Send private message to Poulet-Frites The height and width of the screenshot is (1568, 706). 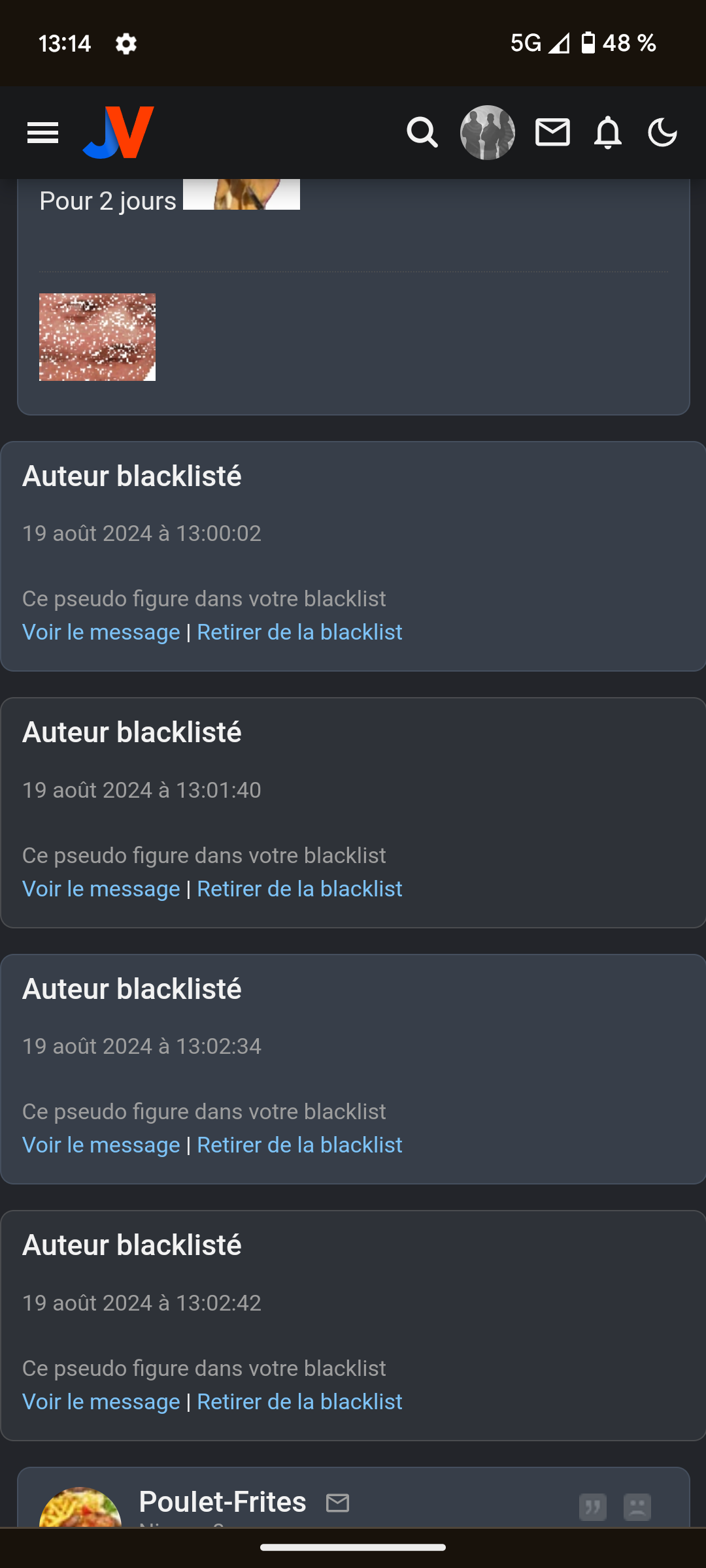[338, 1503]
